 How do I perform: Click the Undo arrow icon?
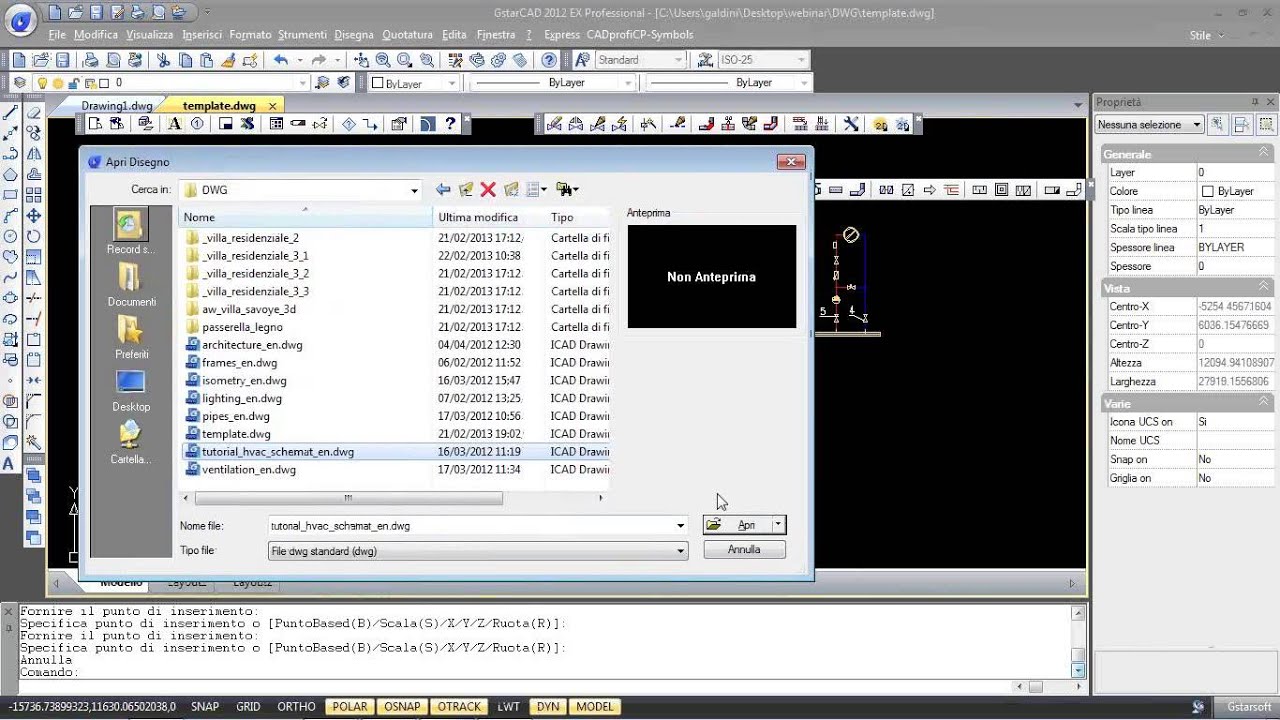point(281,60)
